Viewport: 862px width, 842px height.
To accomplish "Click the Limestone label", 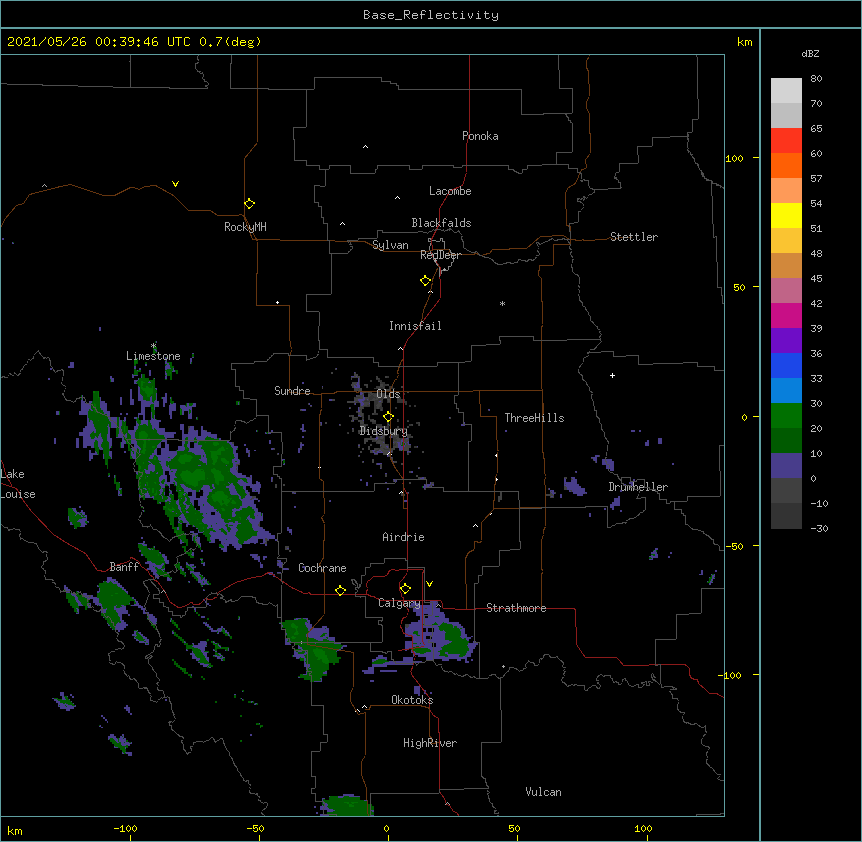I will pyautogui.click(x=153, y=356).
